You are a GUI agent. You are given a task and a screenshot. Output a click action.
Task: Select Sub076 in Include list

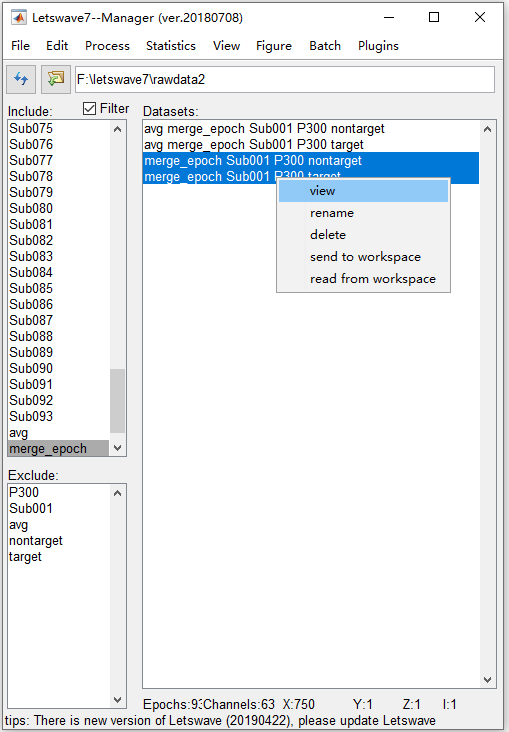tap(59, 144)
